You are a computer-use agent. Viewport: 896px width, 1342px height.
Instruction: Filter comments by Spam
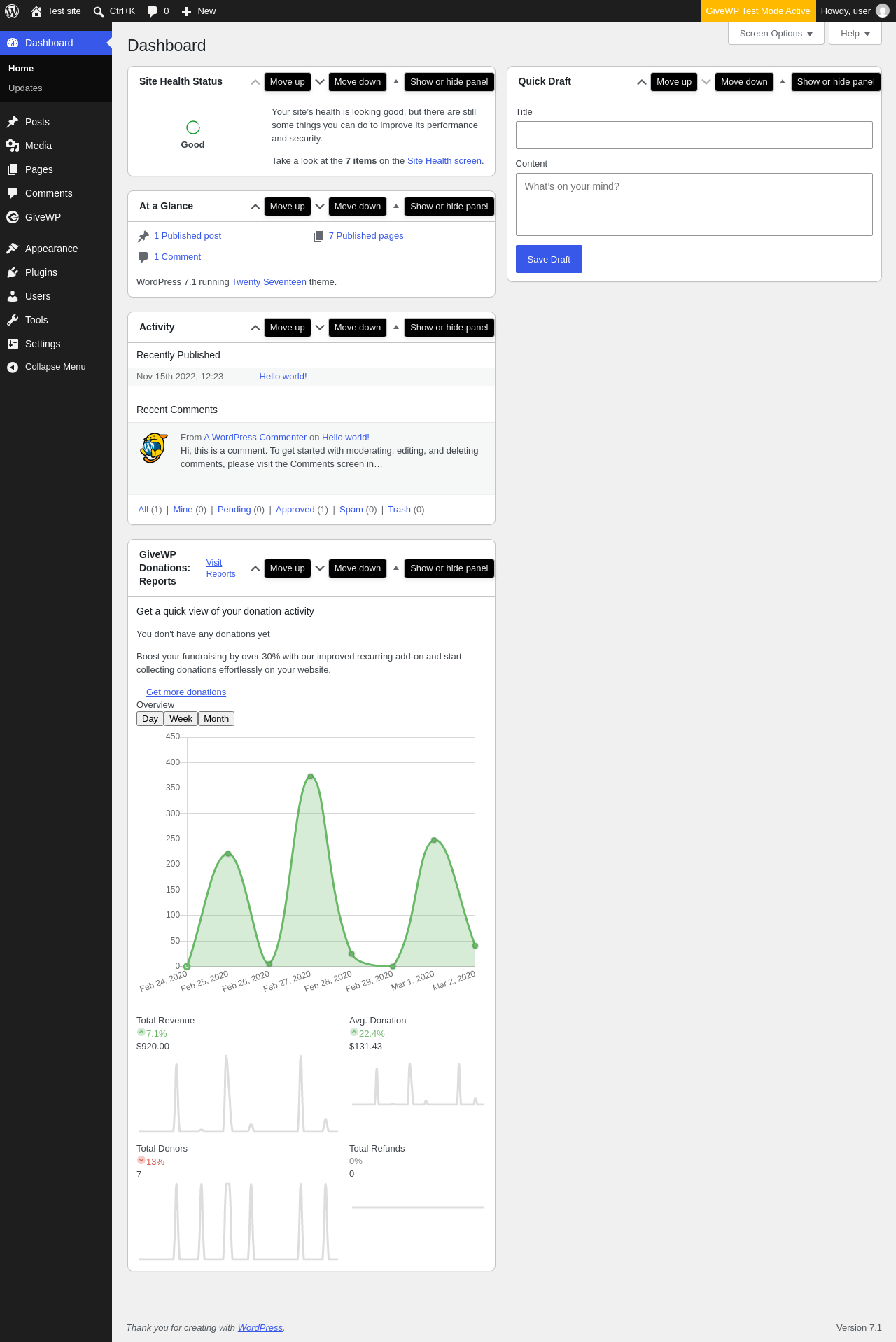click(351, 510)
